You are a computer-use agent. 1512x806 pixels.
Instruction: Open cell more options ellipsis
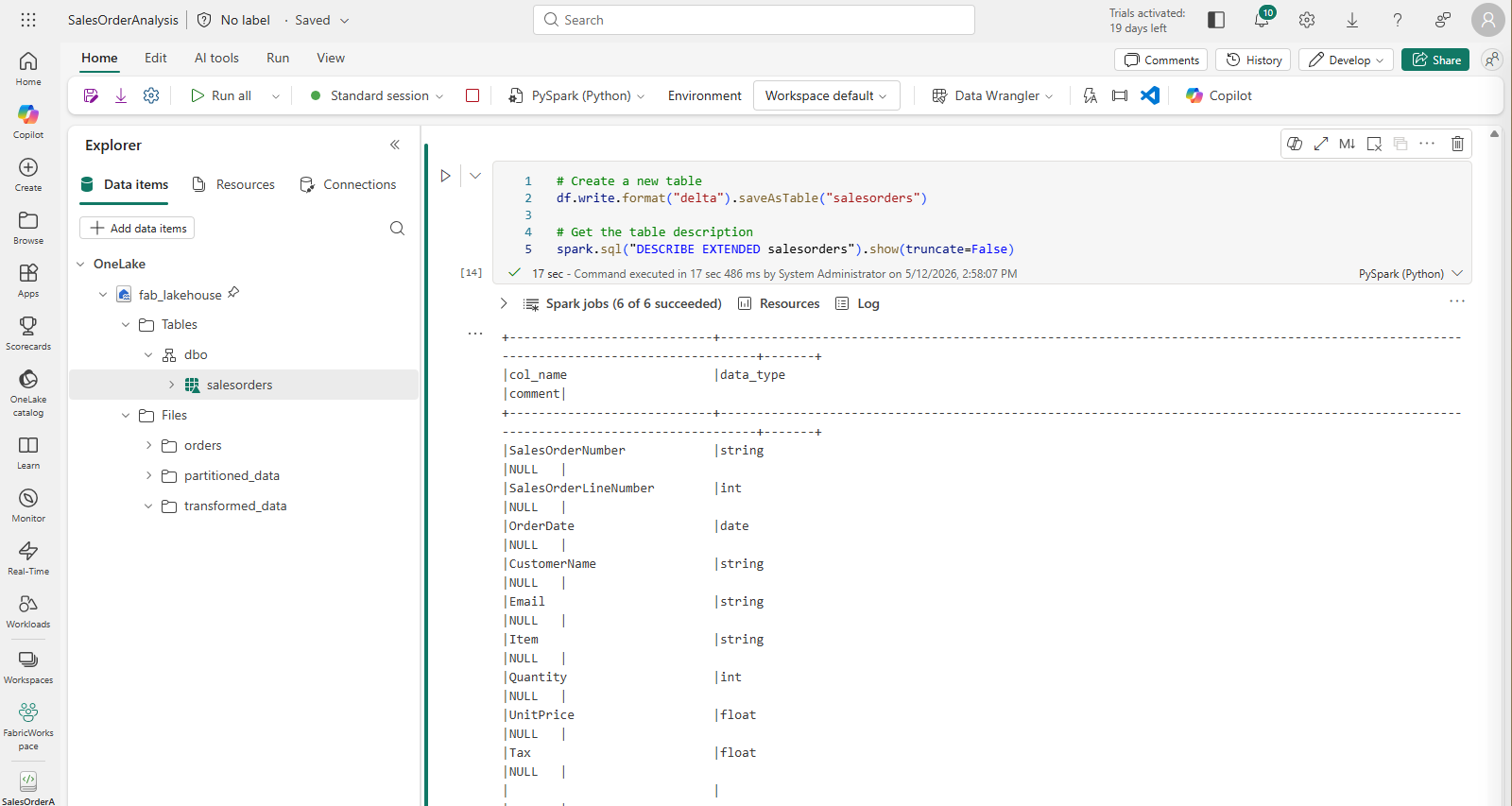[x=1427, y=144]
